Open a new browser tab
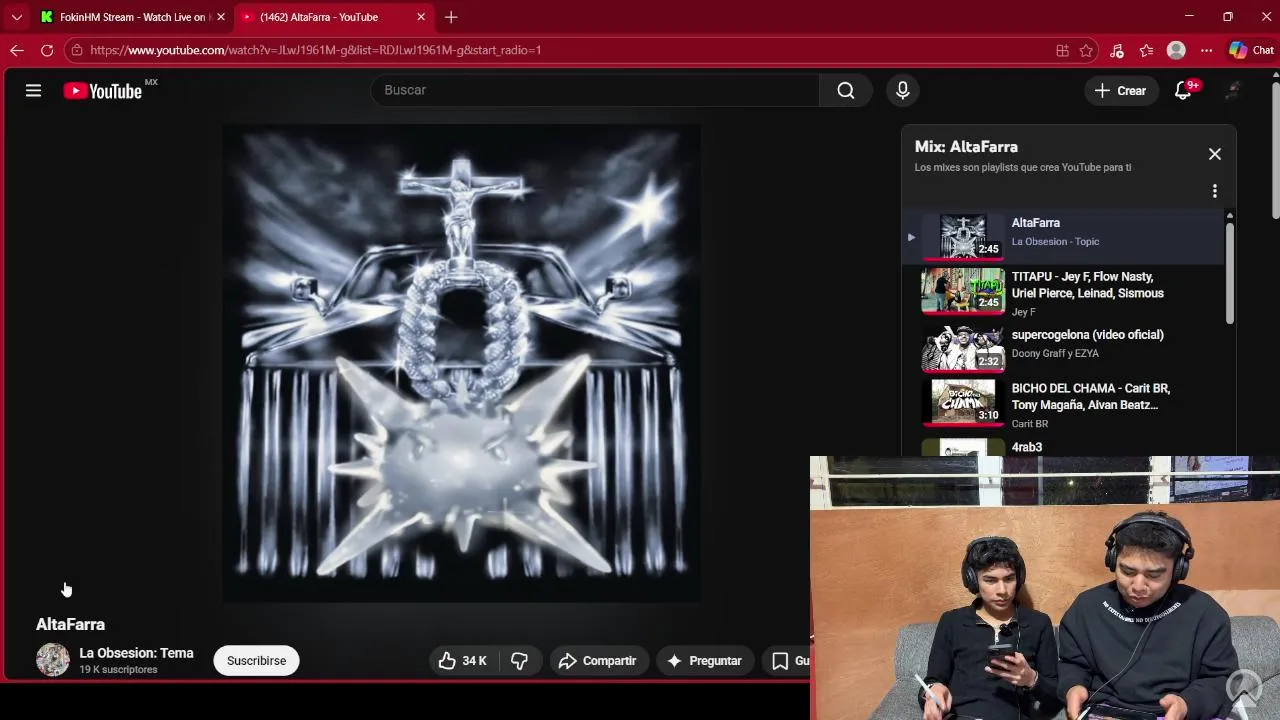This screenshot has height=720, width=1280. [x=451, y=17]
